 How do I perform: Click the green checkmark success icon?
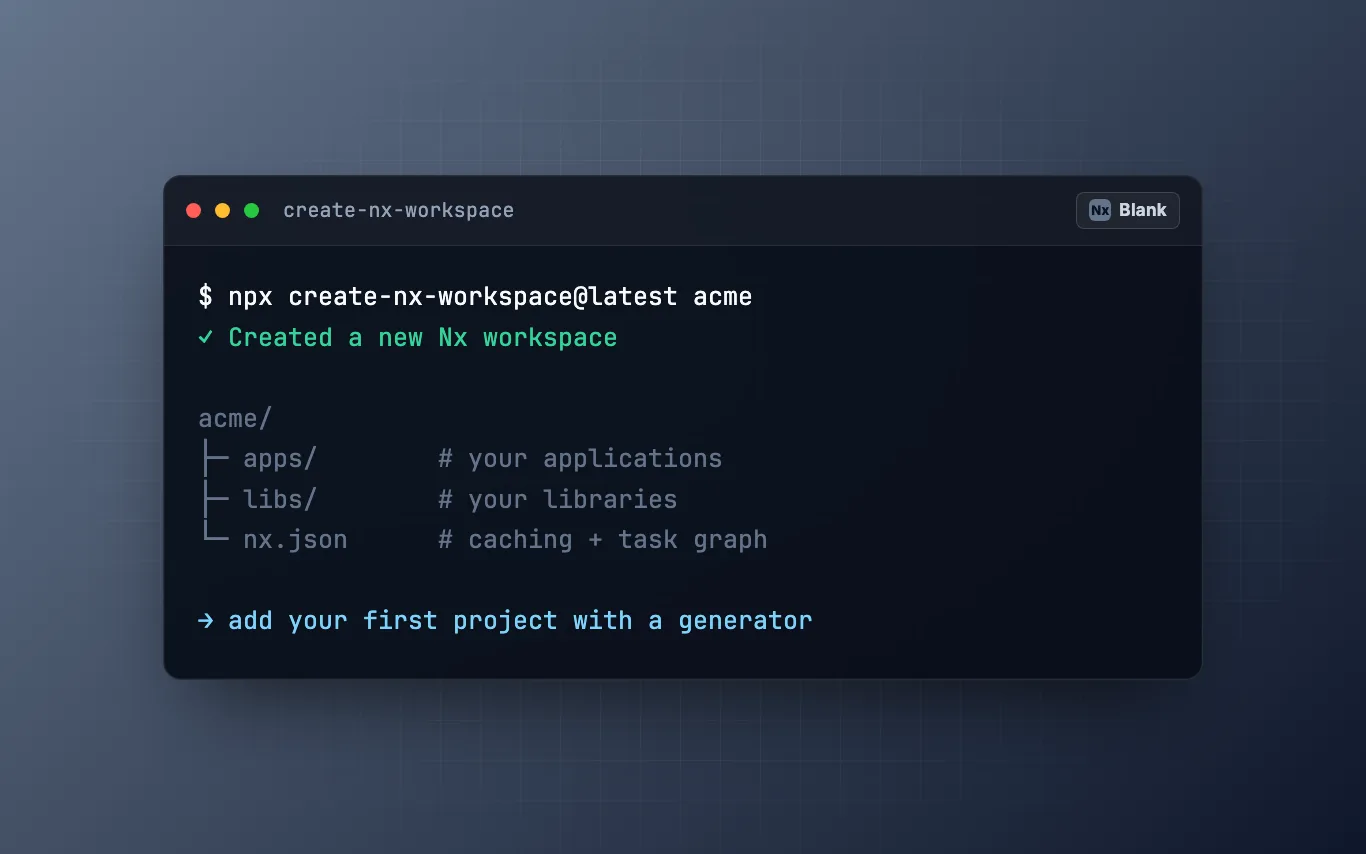tap(205, 338)
